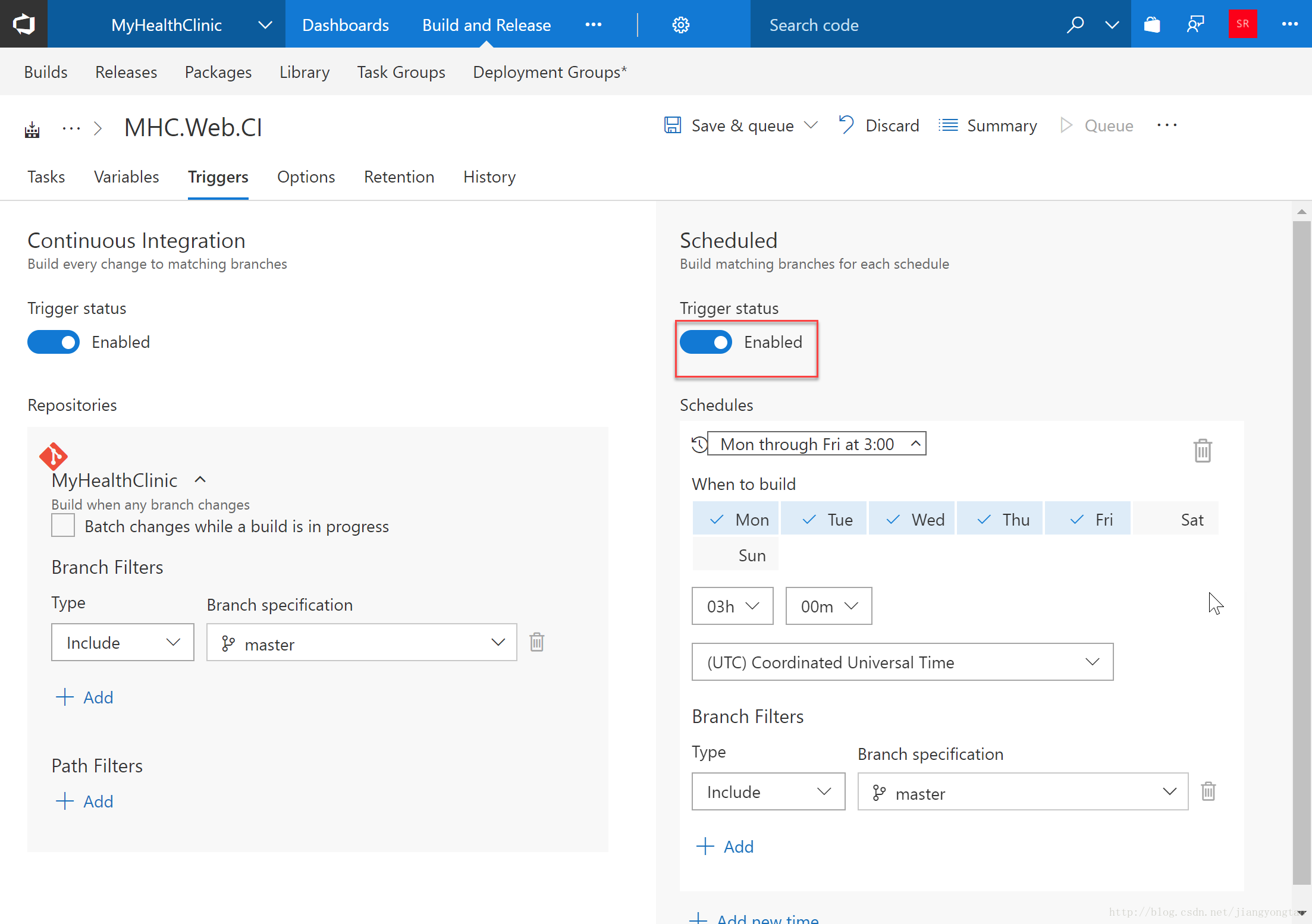Click plus icon of Path Filters Add
The height and width of the screenshot is (924, 1312).
click(x=64, y=801)
